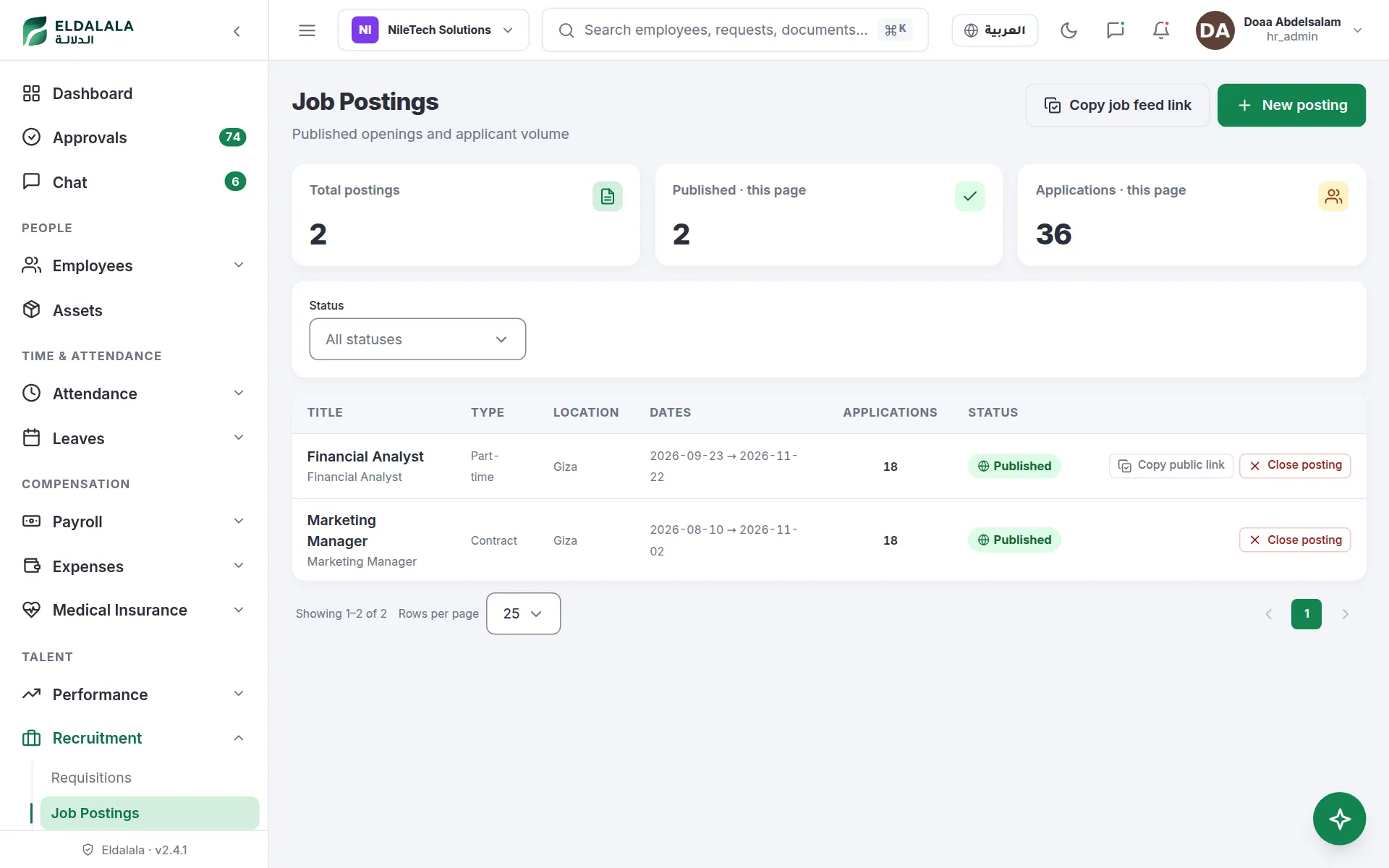The width and height of the screenshot is (1389, 868).
Task: Open Assets page
Action: tap(134, 310)
